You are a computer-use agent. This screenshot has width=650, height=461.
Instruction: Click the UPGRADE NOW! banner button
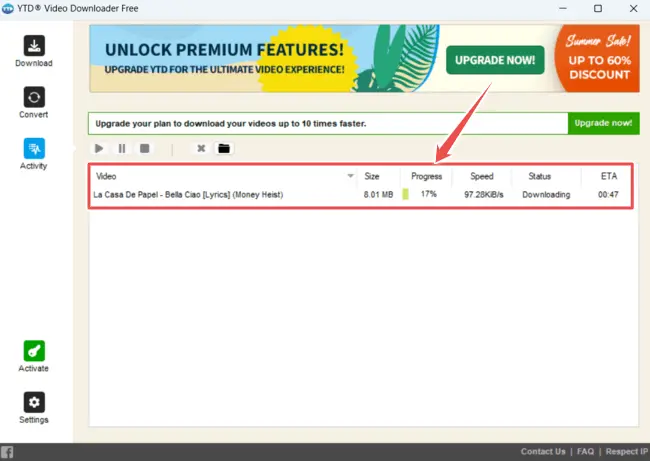pyautogui.click(x=495, y=60)
